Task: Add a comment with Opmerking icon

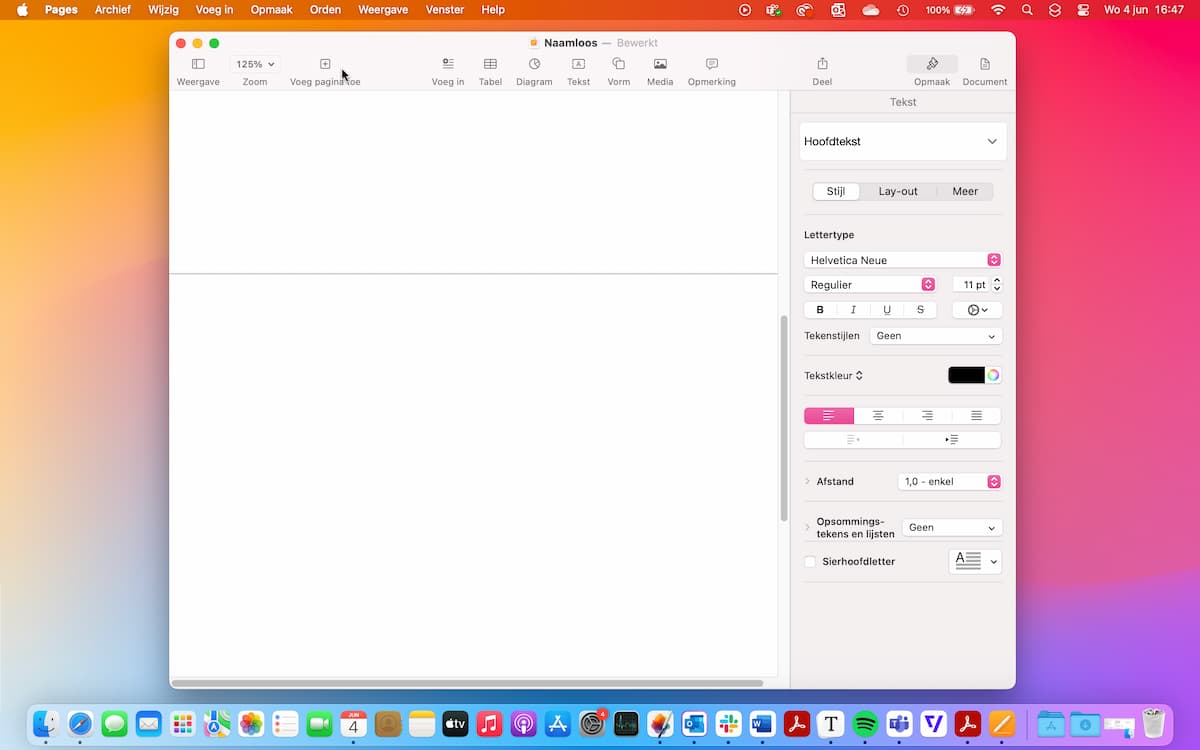Action: pos(711,64)
